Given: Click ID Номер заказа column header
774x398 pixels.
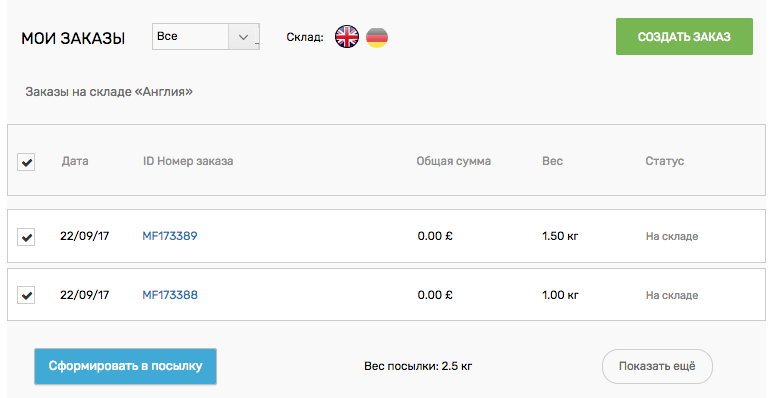Looking at the screenshot, I should (188, 161).
